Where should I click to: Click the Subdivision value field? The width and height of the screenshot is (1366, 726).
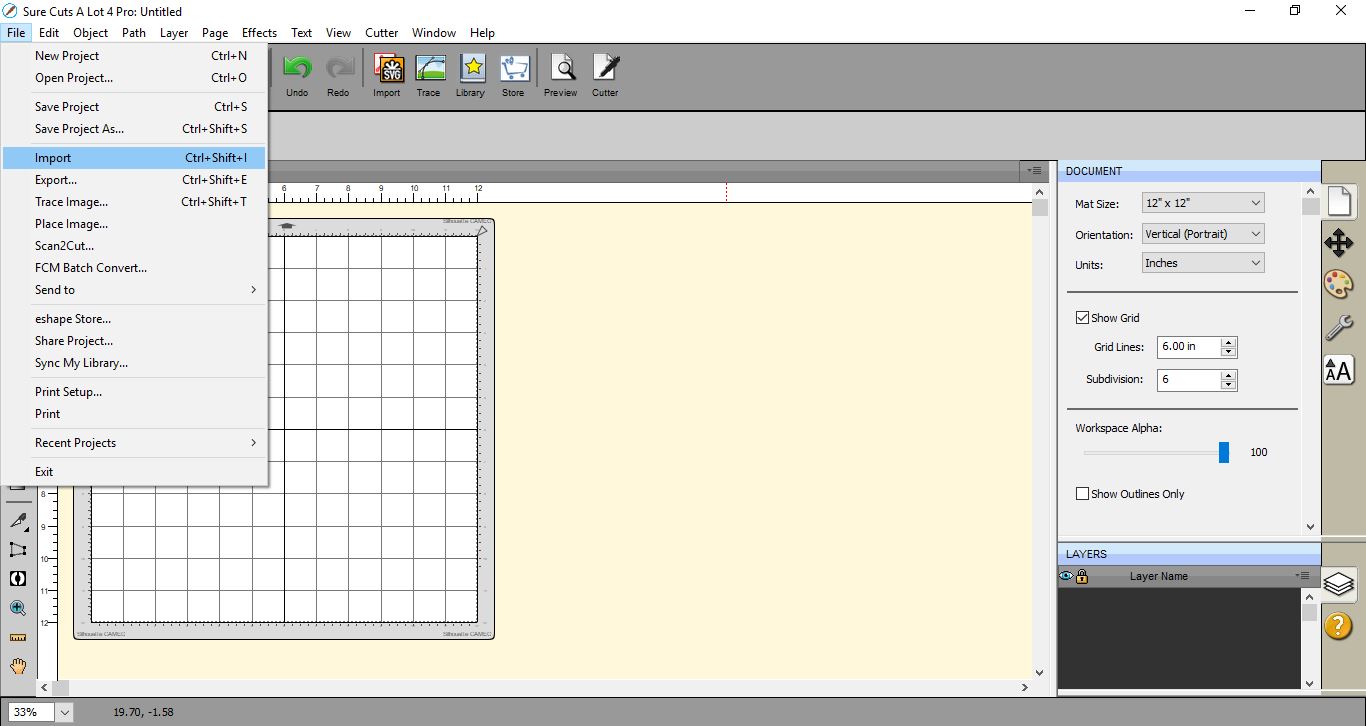(1189, 380)
